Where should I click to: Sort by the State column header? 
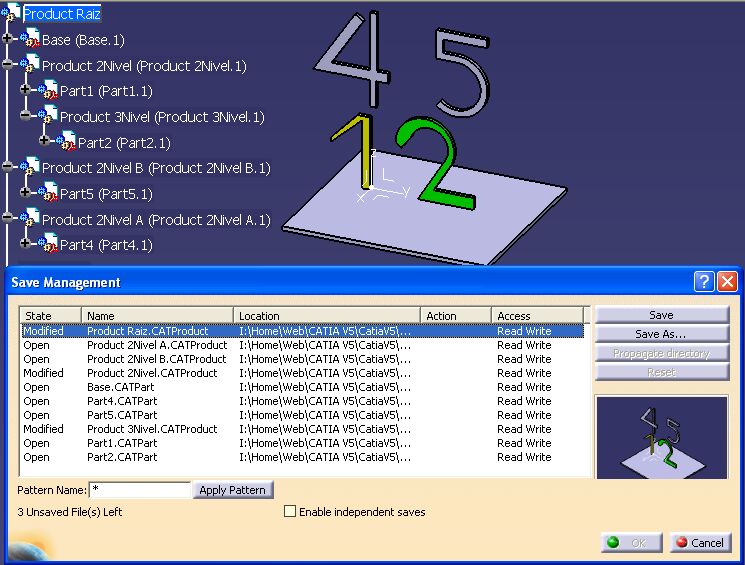(50, 316)
